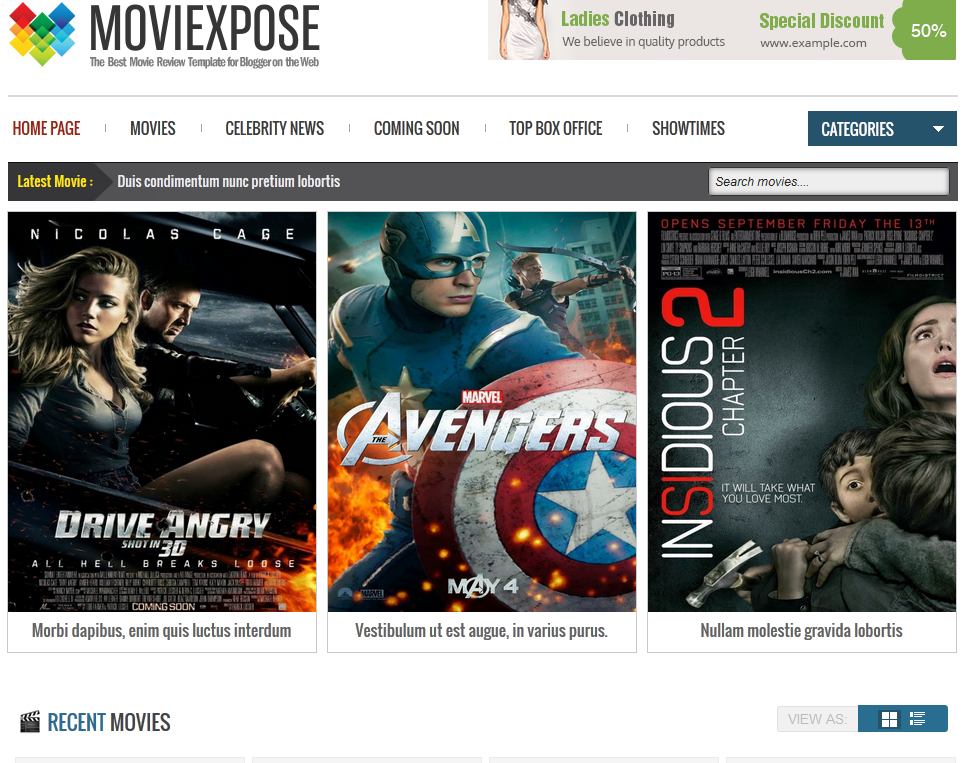Click the 'VIEW AS:' label
The image size is (965, 763).
click(817, 719)
